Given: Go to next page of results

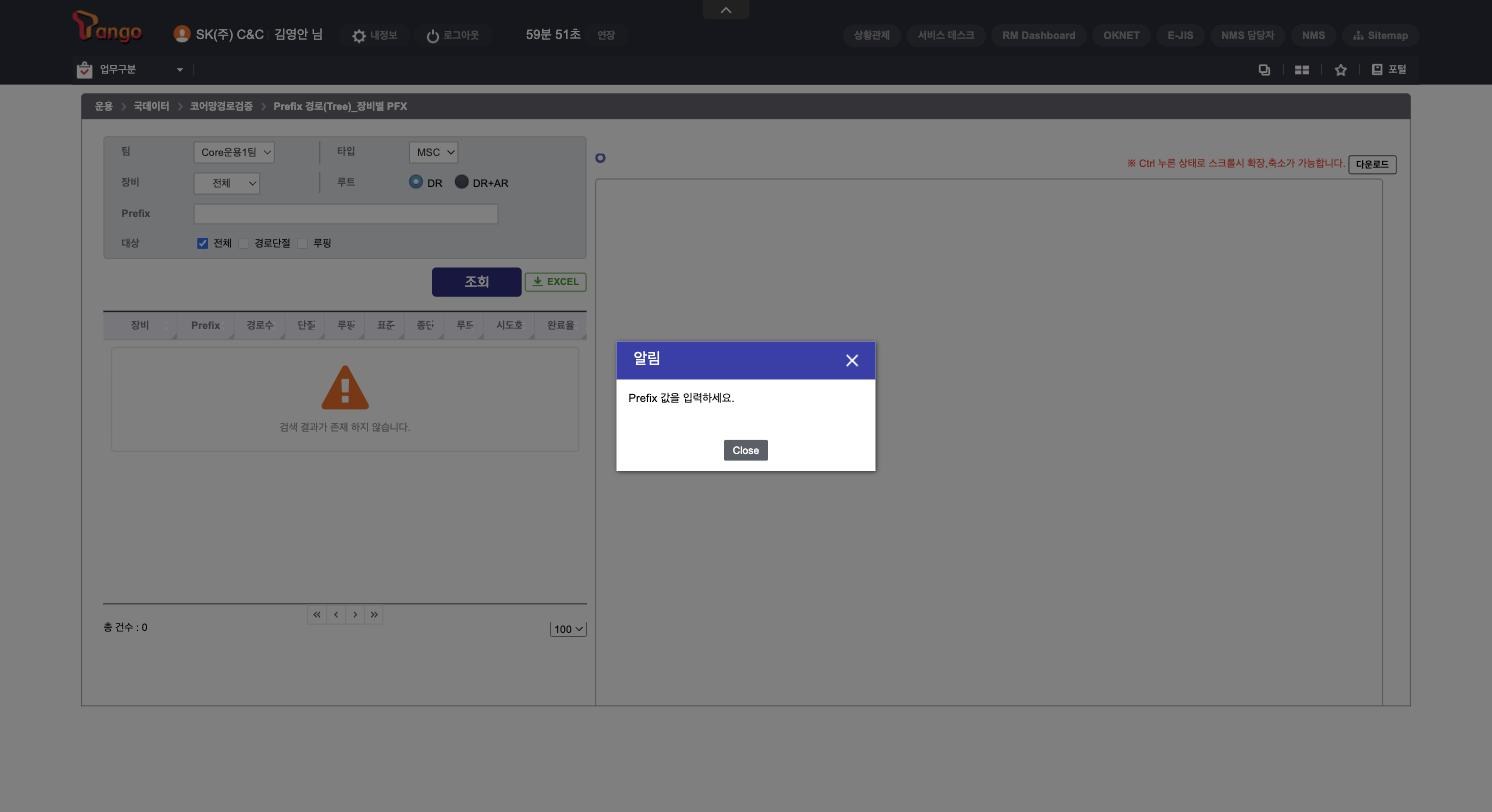Looking at the screenshot, I should 355,615.
